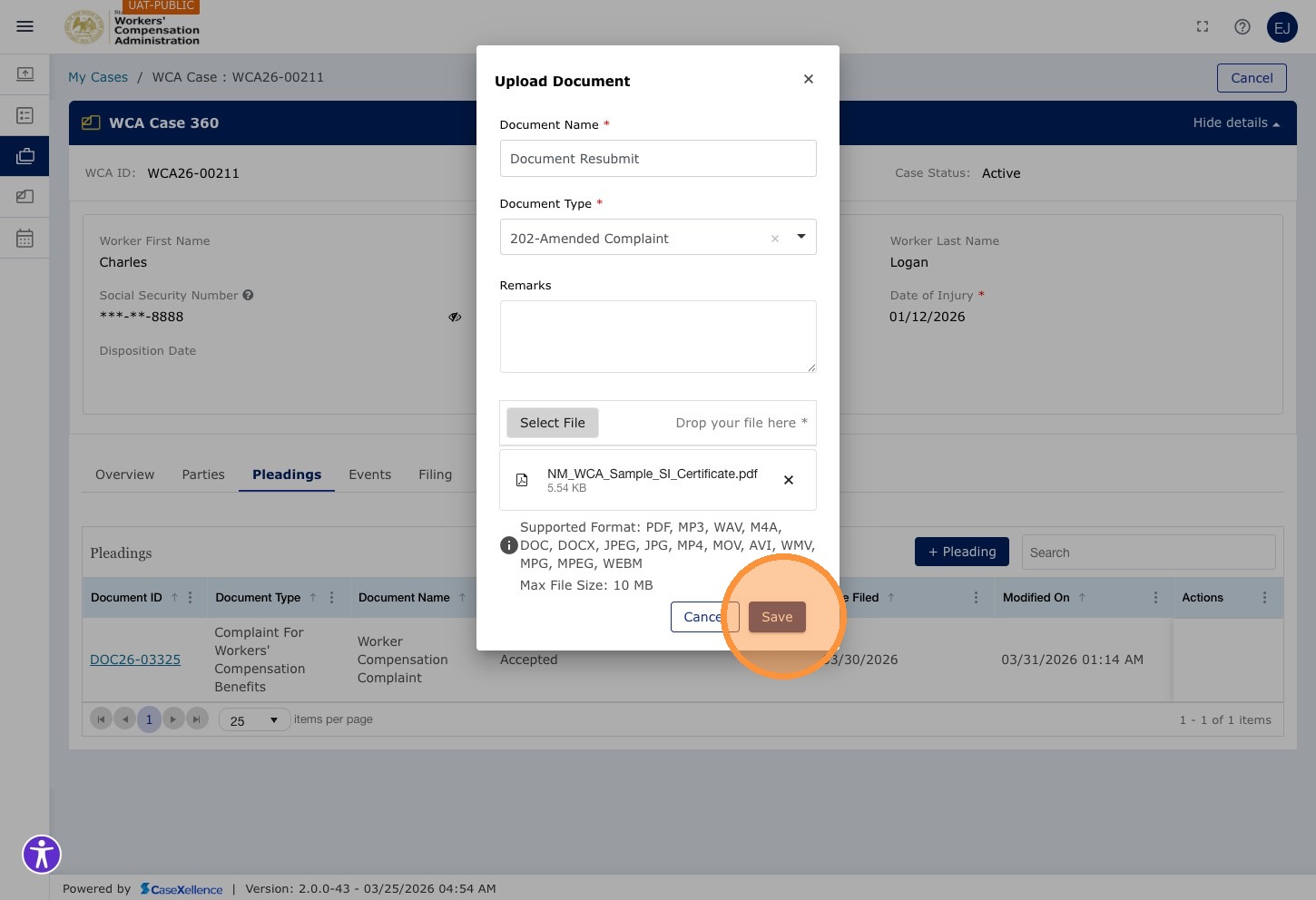Select the Pleadings tab
1316x900 pixels.
pyautogui.click(x=287, y=474)
